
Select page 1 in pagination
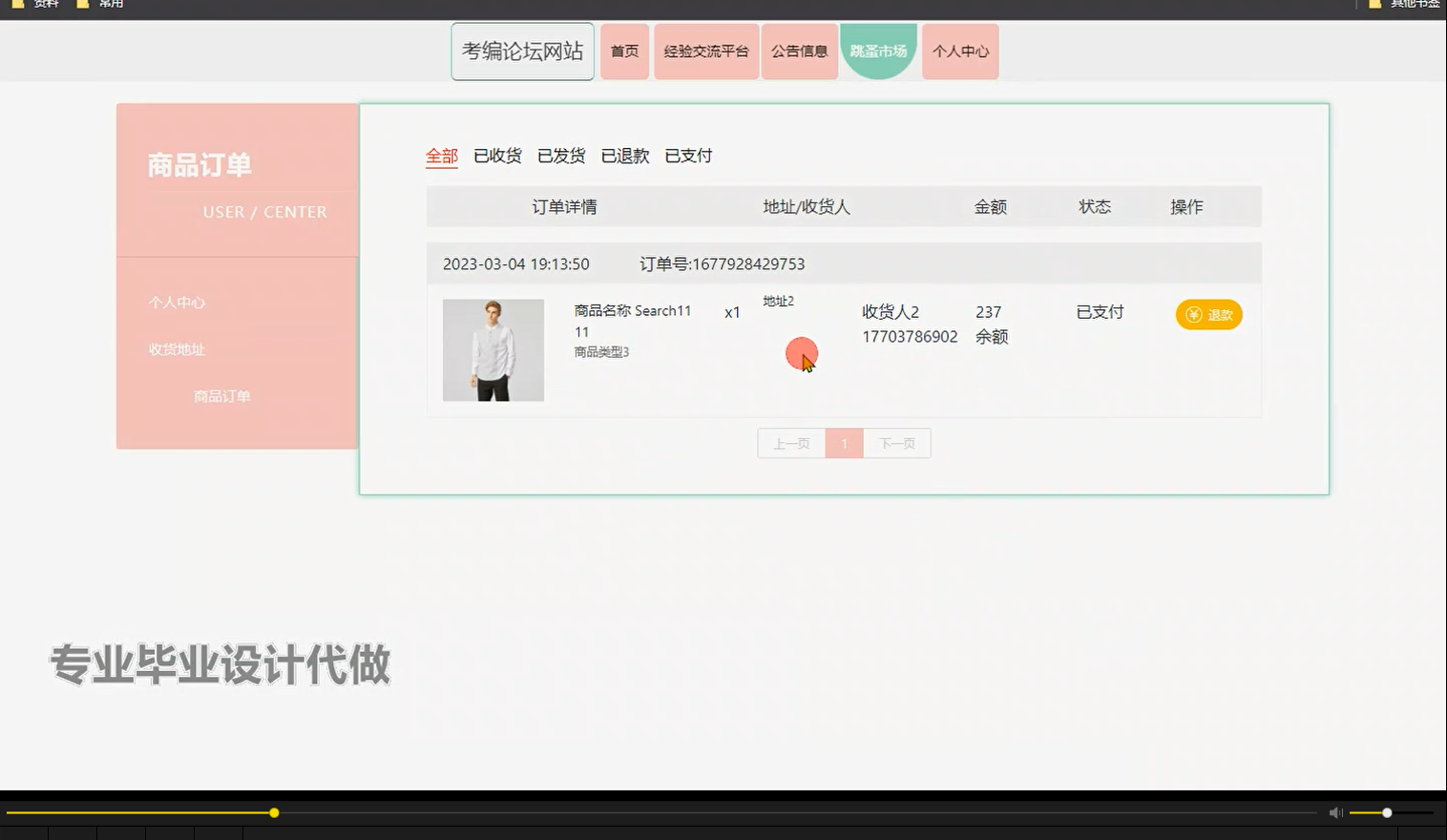(x=844, y=443)
